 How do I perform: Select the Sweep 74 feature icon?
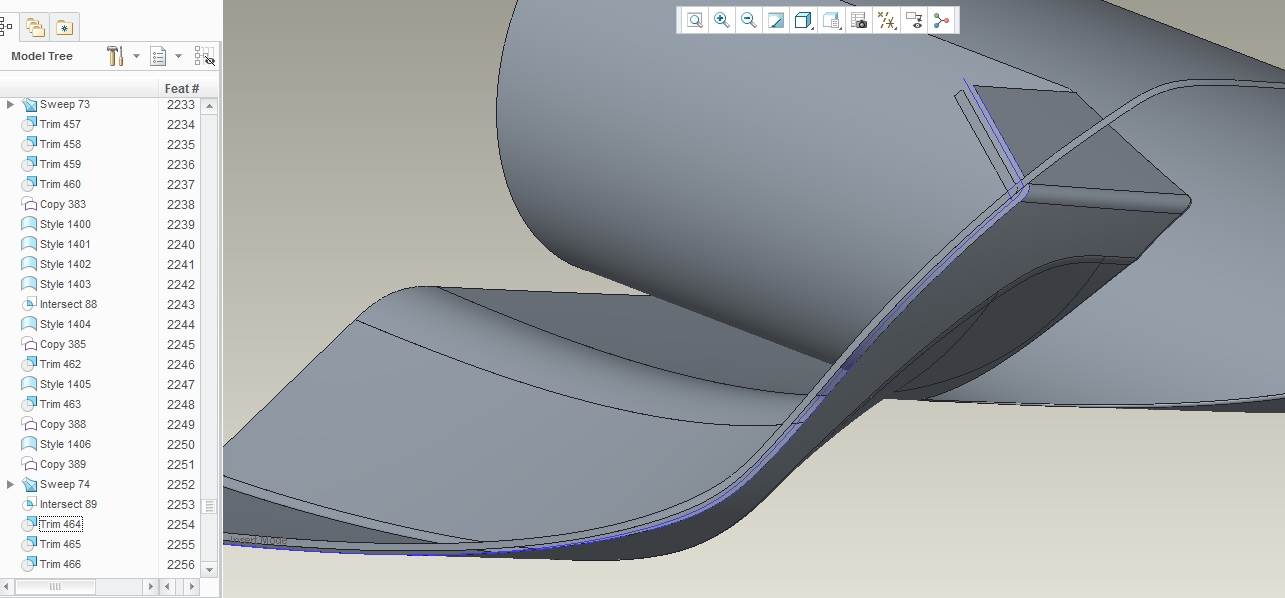29,484
